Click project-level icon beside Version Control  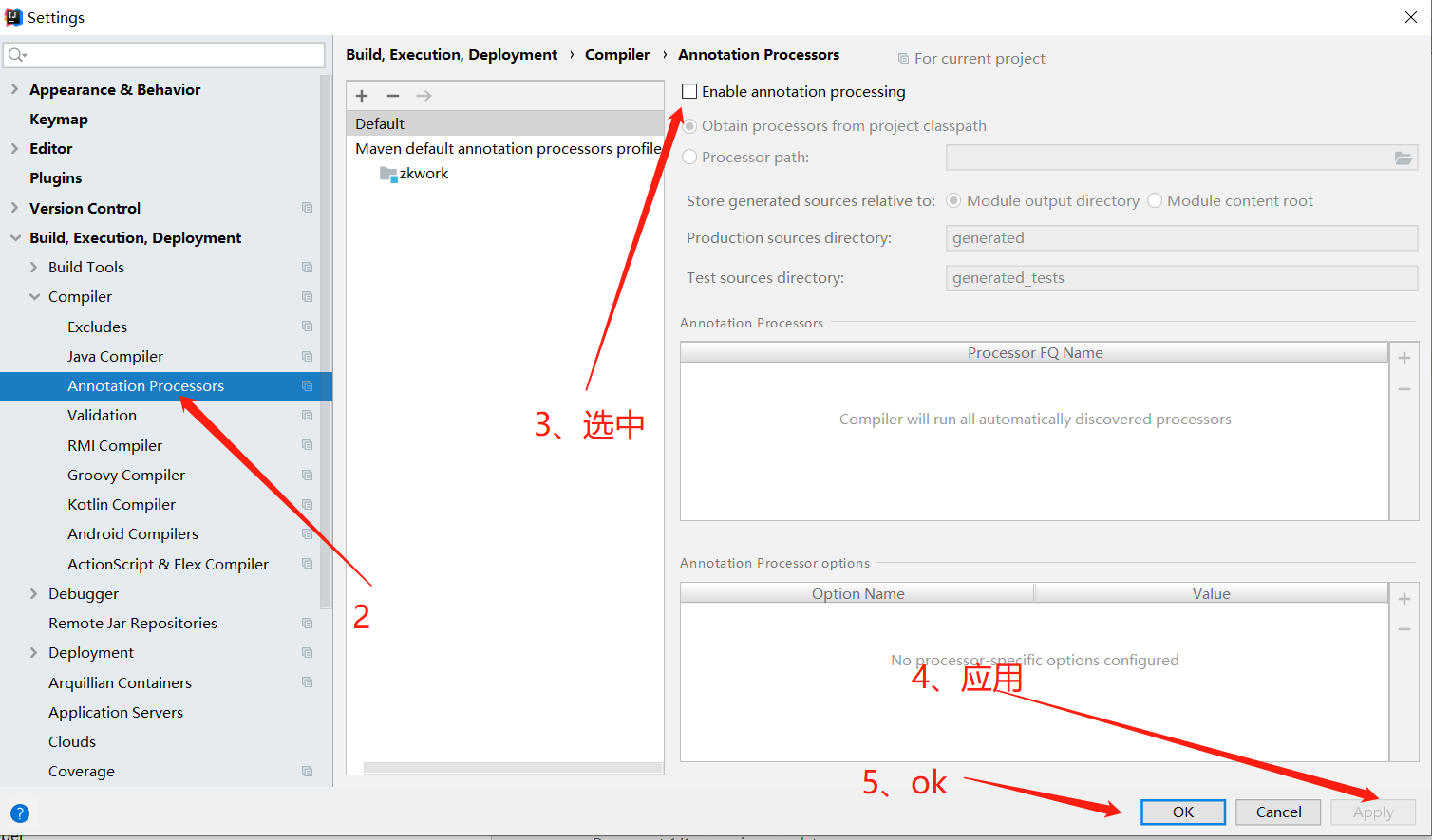click(307, 208)
